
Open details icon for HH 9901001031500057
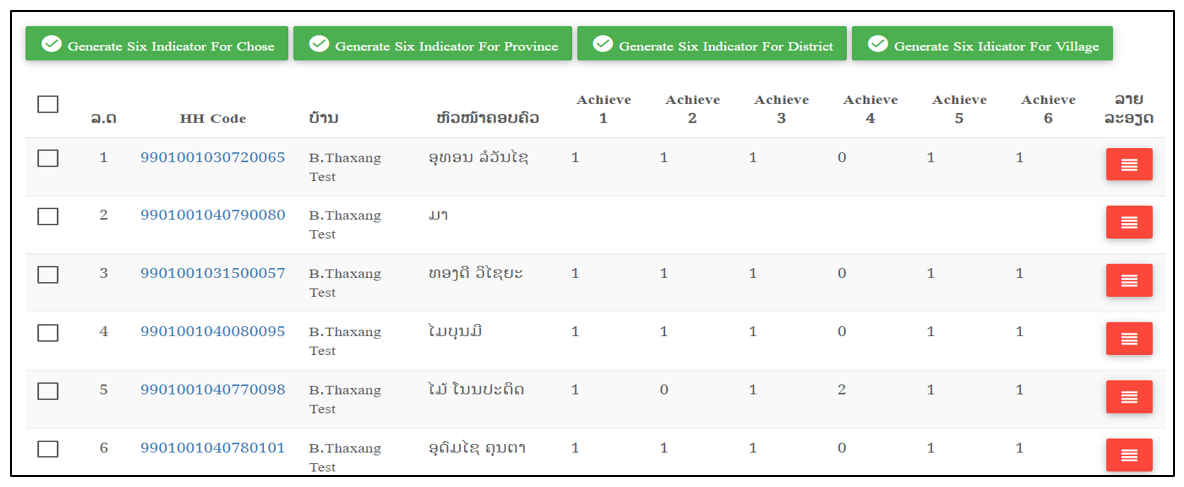point(1129,280)
